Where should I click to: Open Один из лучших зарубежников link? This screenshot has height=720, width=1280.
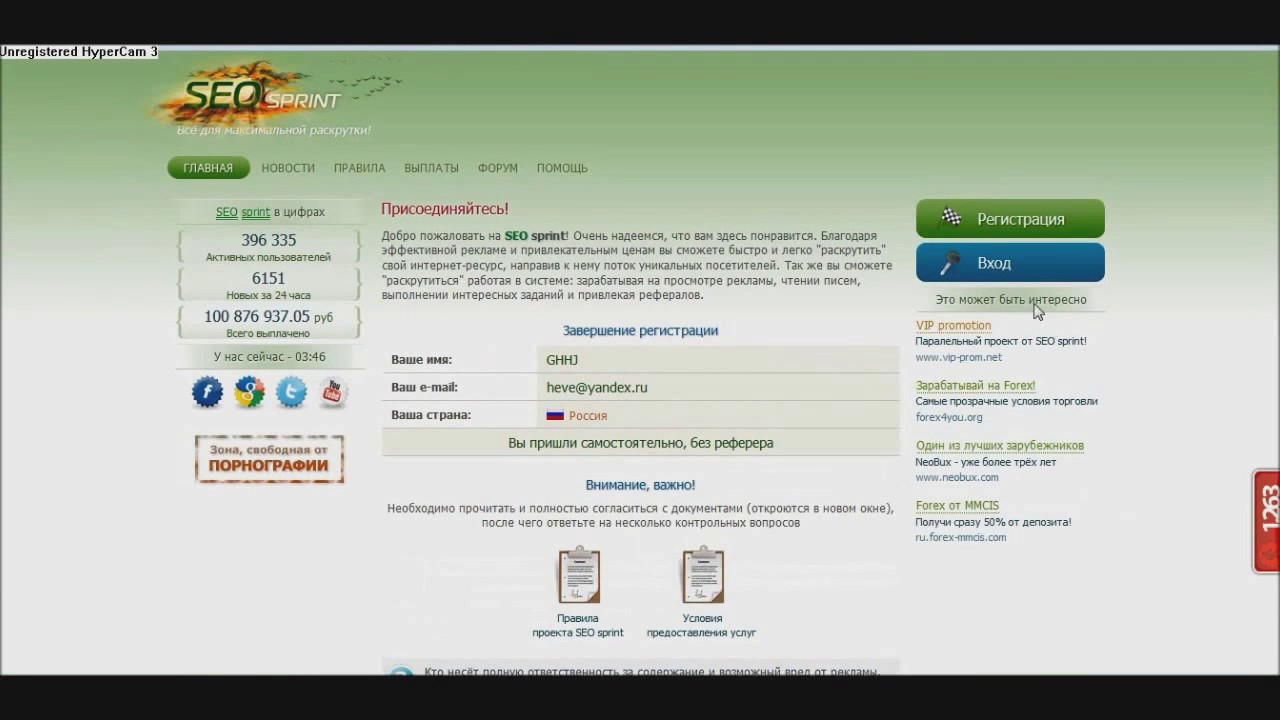(999, 445)
